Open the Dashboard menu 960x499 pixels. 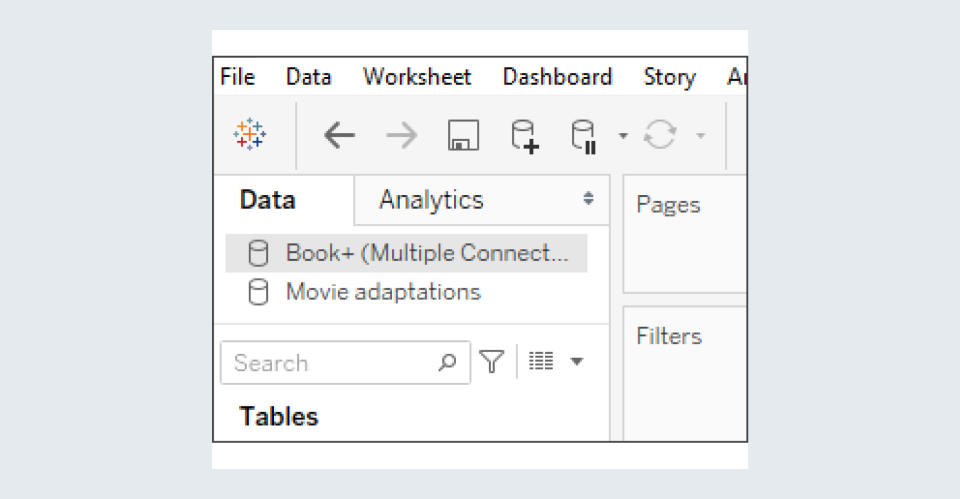[557, 77]
